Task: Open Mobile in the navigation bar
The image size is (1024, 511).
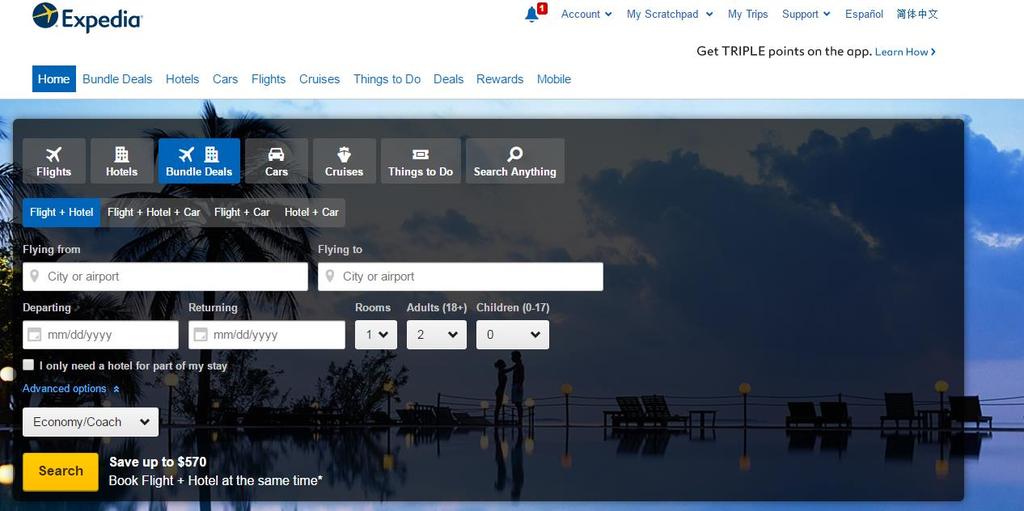Action: point(554,79)
